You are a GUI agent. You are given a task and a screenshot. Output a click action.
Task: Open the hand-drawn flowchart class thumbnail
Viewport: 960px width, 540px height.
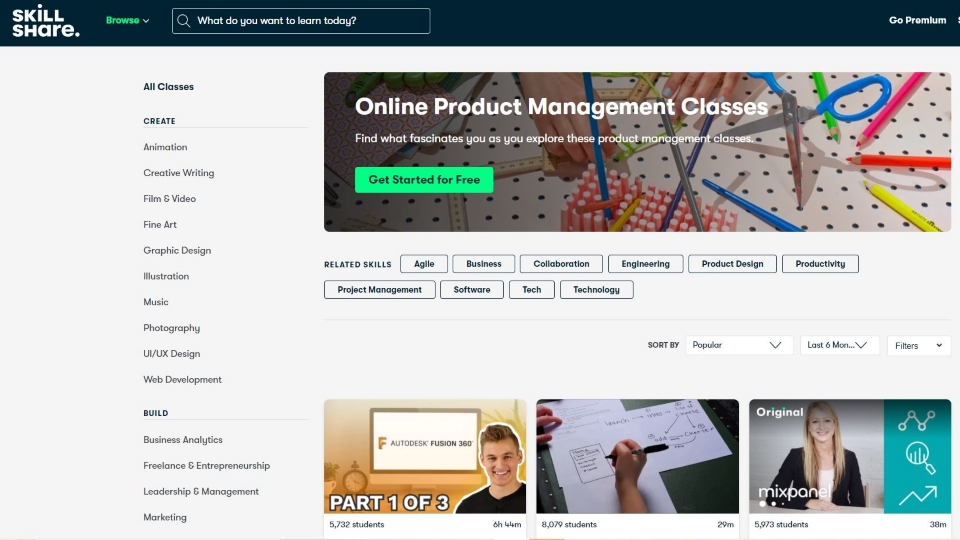coord(637,457)
